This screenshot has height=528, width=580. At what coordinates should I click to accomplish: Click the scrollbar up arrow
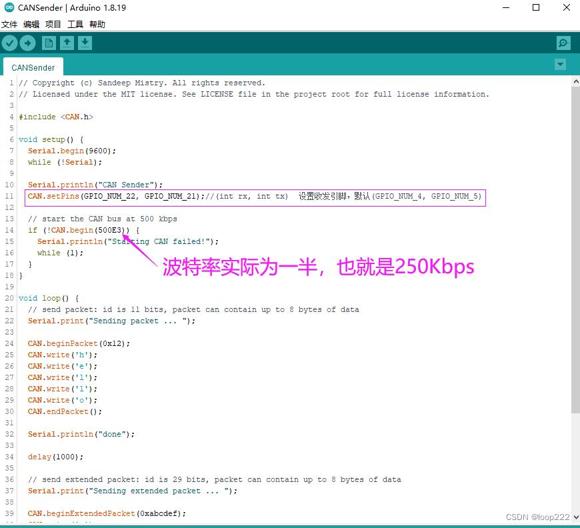576,82
